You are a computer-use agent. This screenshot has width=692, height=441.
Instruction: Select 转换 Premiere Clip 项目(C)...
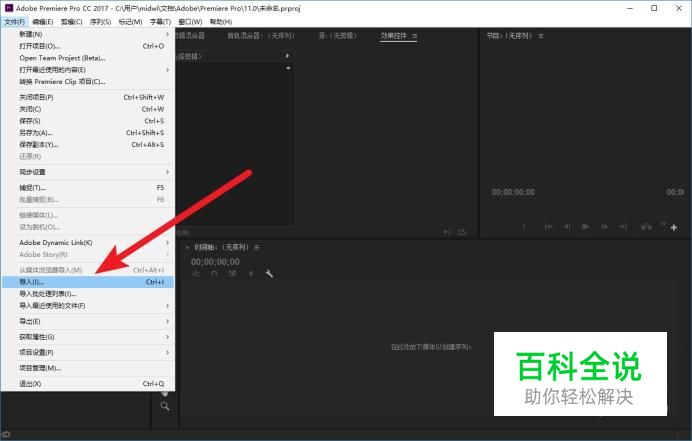[x=88, y=82]
